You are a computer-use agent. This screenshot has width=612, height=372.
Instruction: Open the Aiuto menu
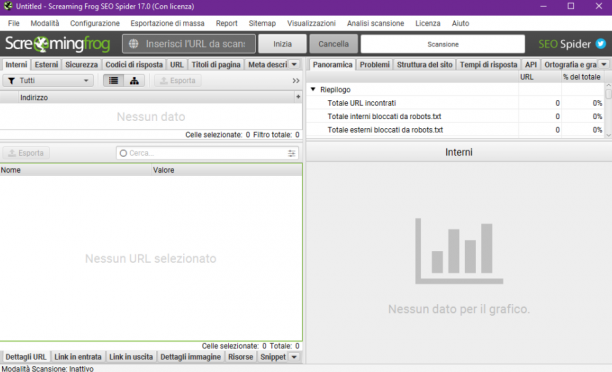(461, 23)
